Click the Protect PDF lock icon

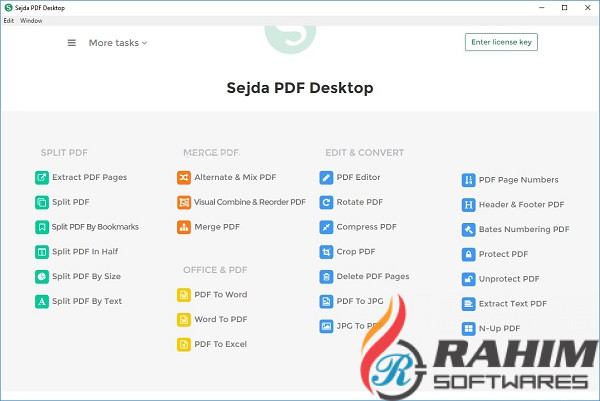pyautogui.click(x=469, y=254)
